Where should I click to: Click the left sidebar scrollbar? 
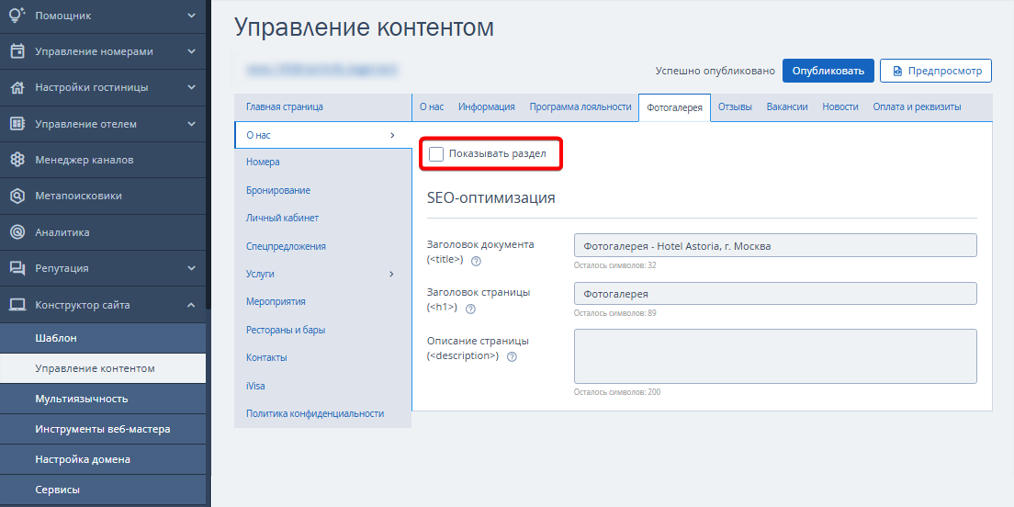(208, 155)
